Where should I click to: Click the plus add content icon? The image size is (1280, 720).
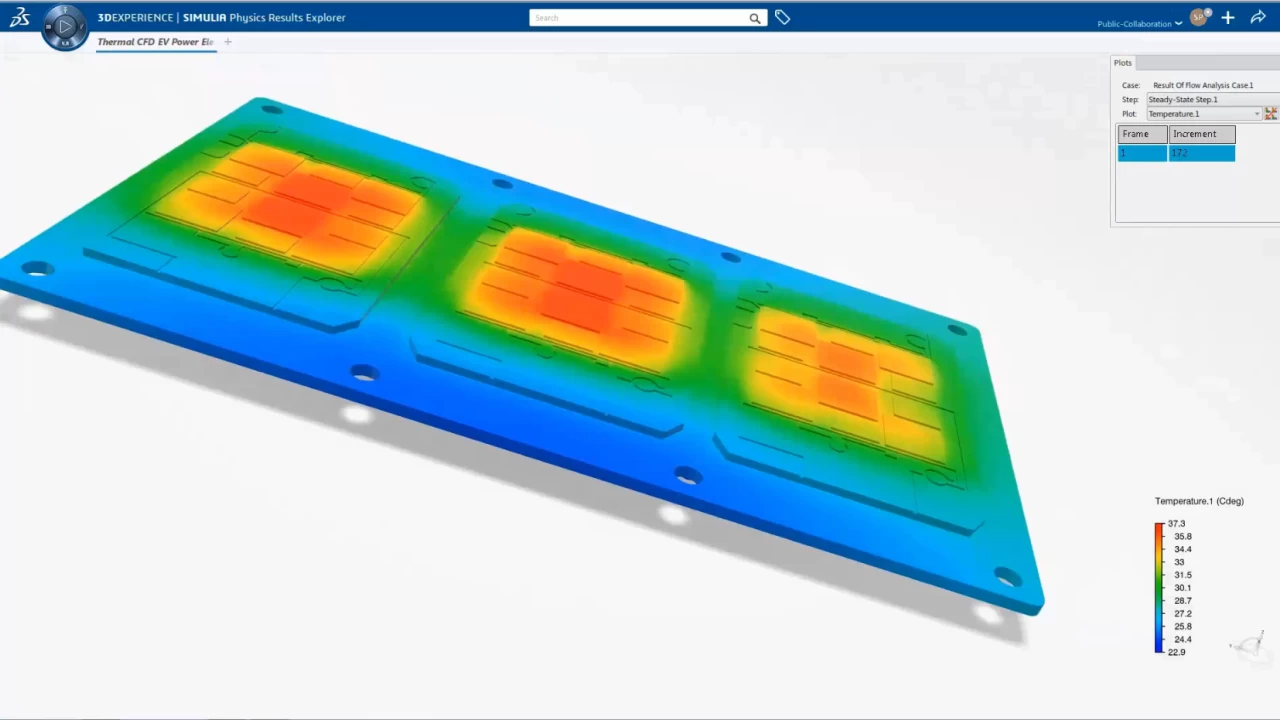1228,18
